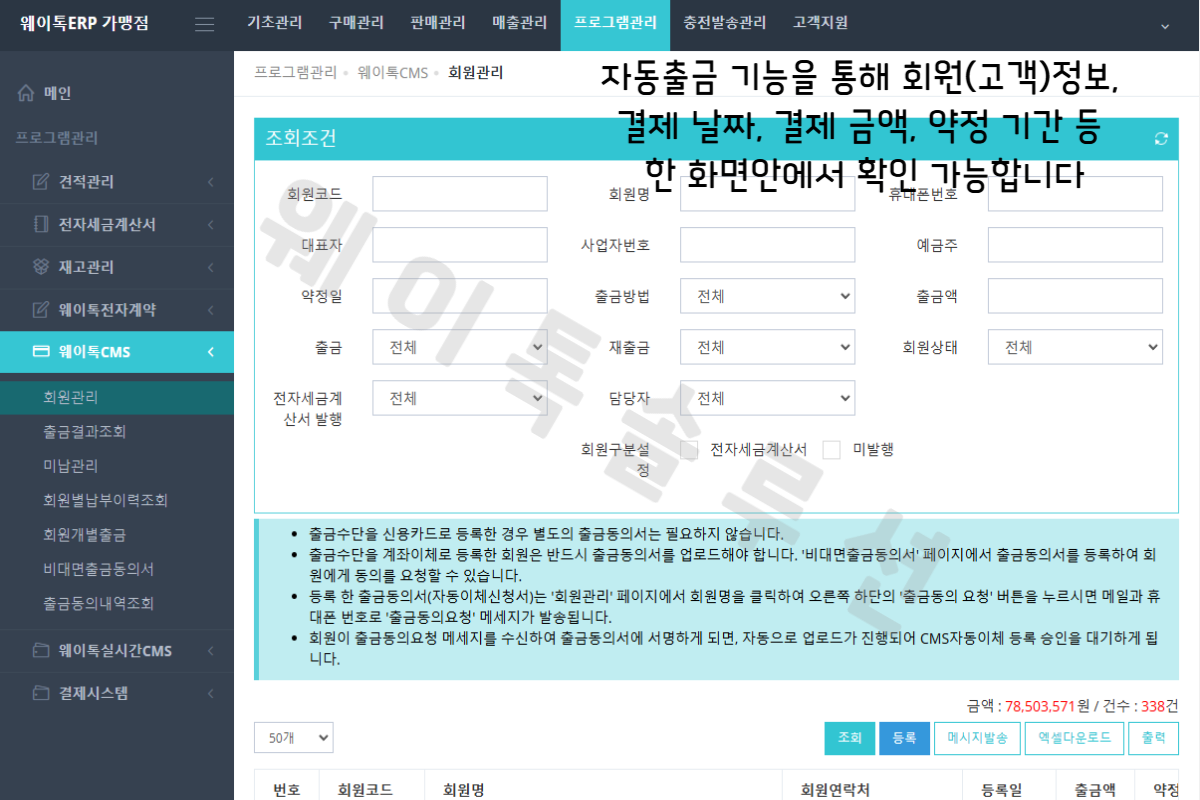Check the 미발행 checkbox
The height and width of the screenshot is (800, 1200).
coord(831,450)
